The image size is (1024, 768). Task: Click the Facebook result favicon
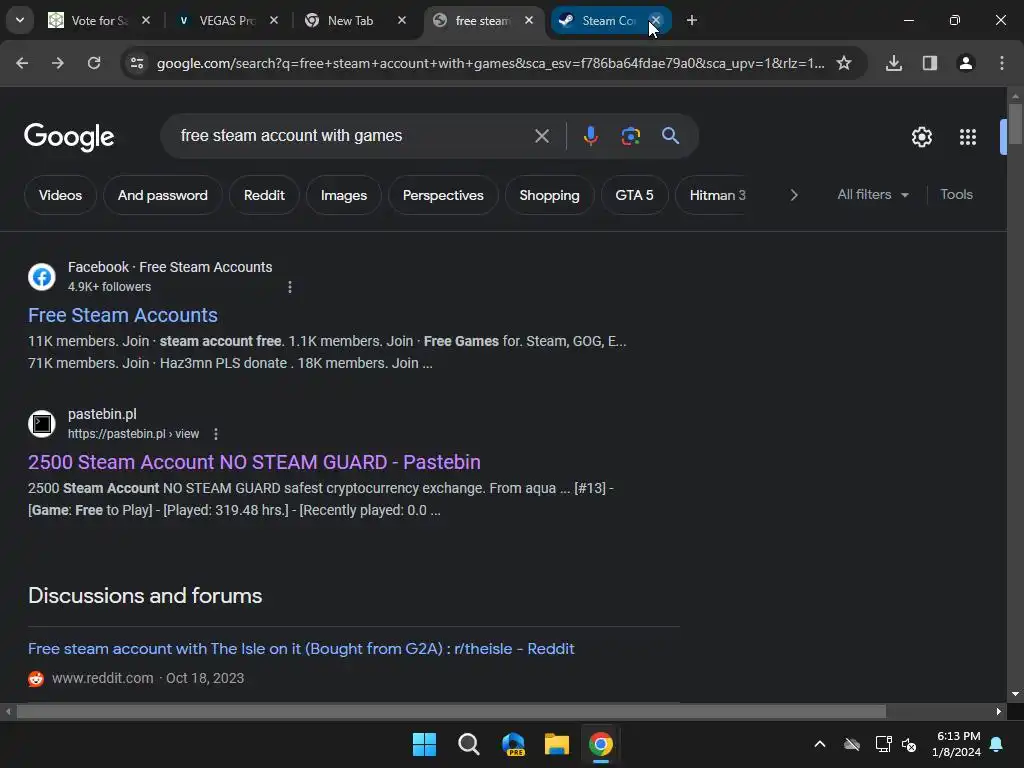pyautogui.click(x=42, y=277)
